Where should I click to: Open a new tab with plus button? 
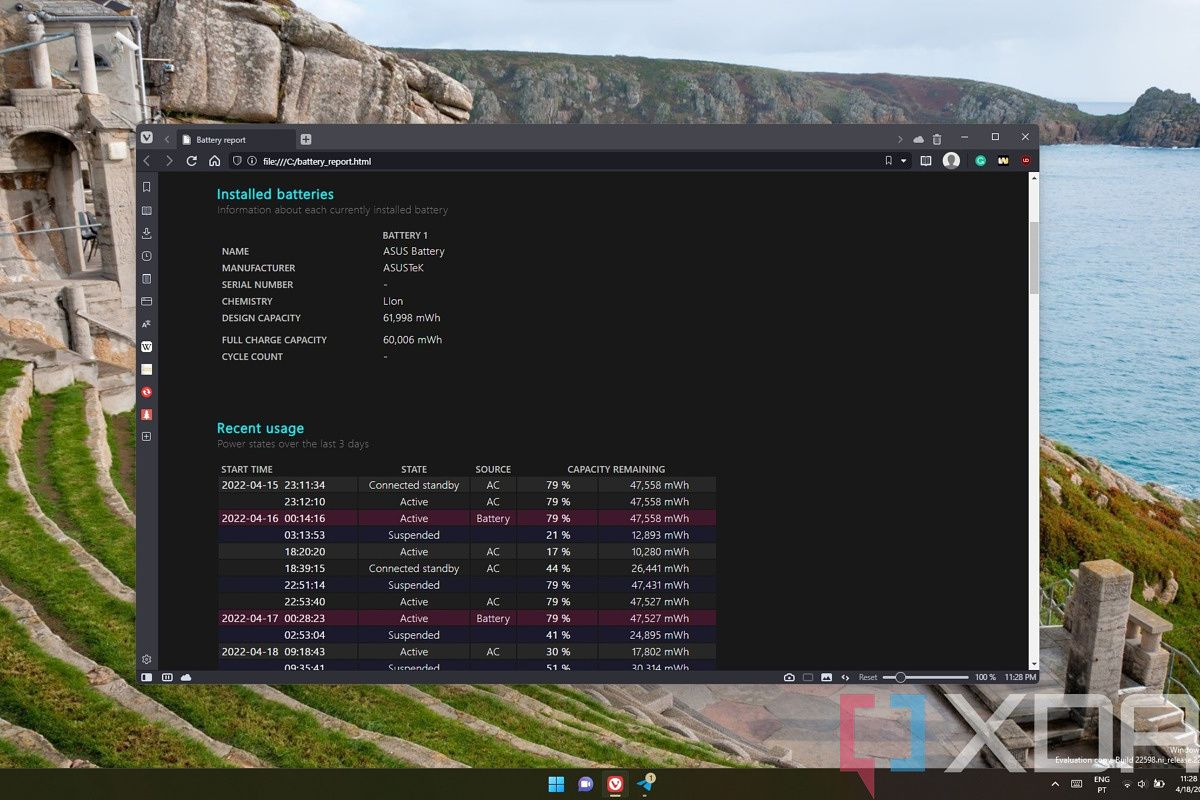coord(306,139)
